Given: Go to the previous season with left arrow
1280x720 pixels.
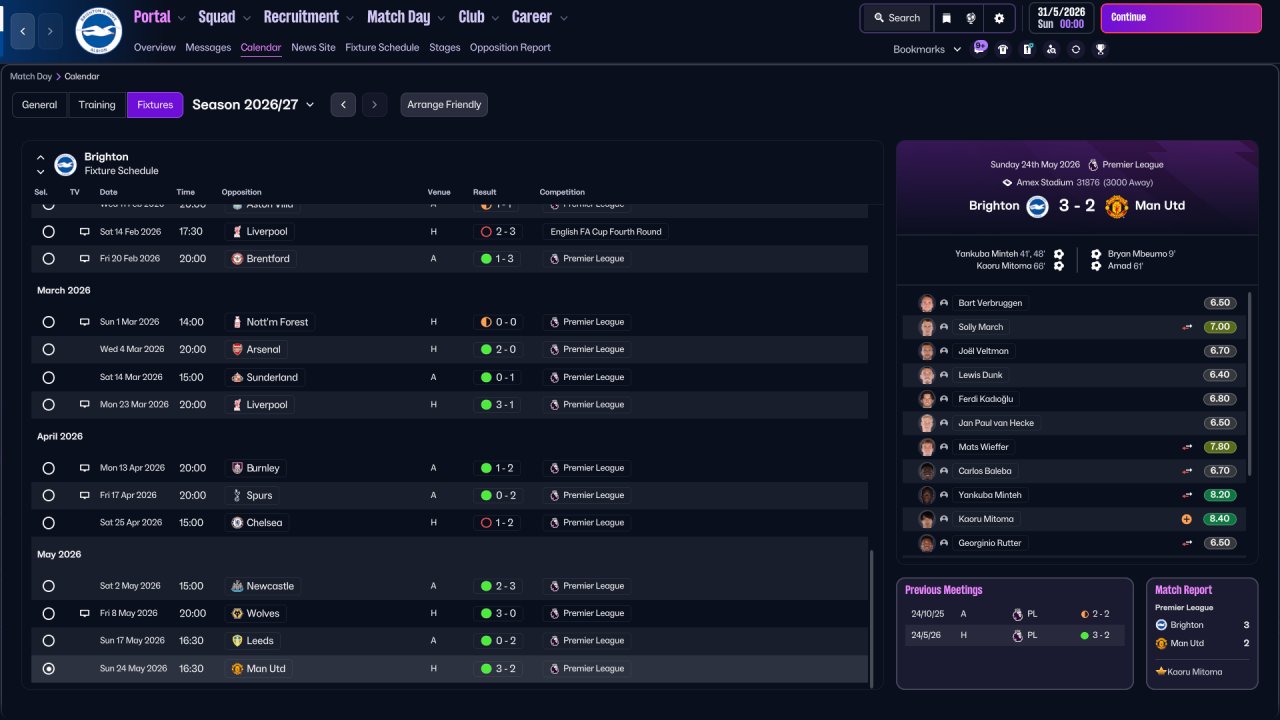Looking at the screenshot, I should point(343,105).
